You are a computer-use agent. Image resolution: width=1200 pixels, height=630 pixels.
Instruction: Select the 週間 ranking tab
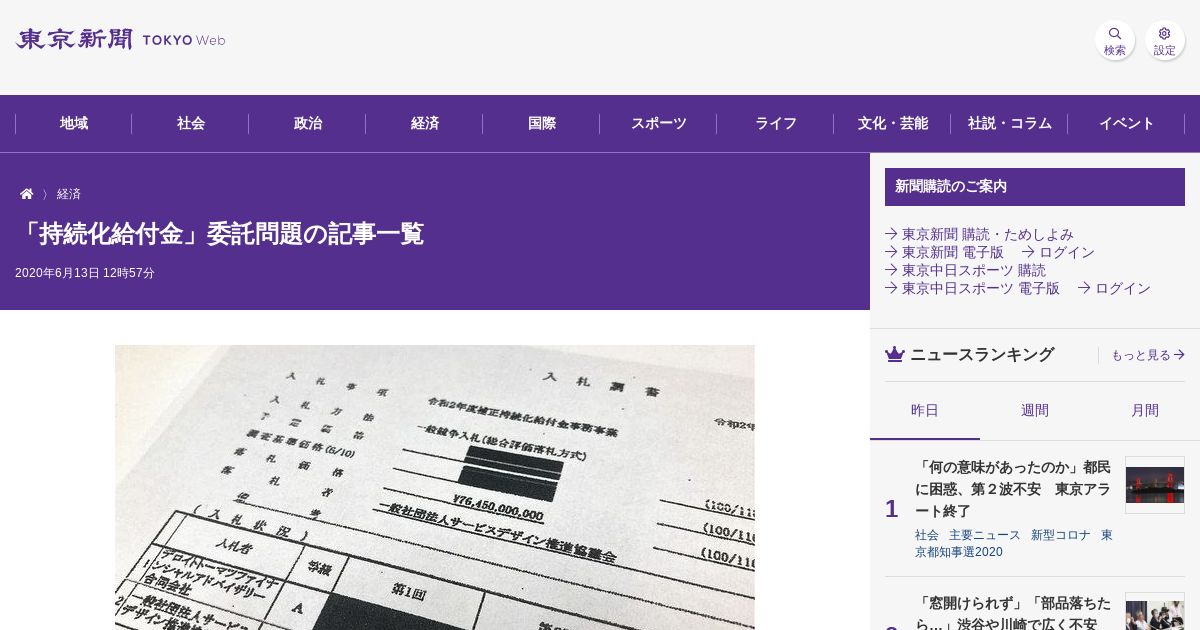click(1035, 410)
